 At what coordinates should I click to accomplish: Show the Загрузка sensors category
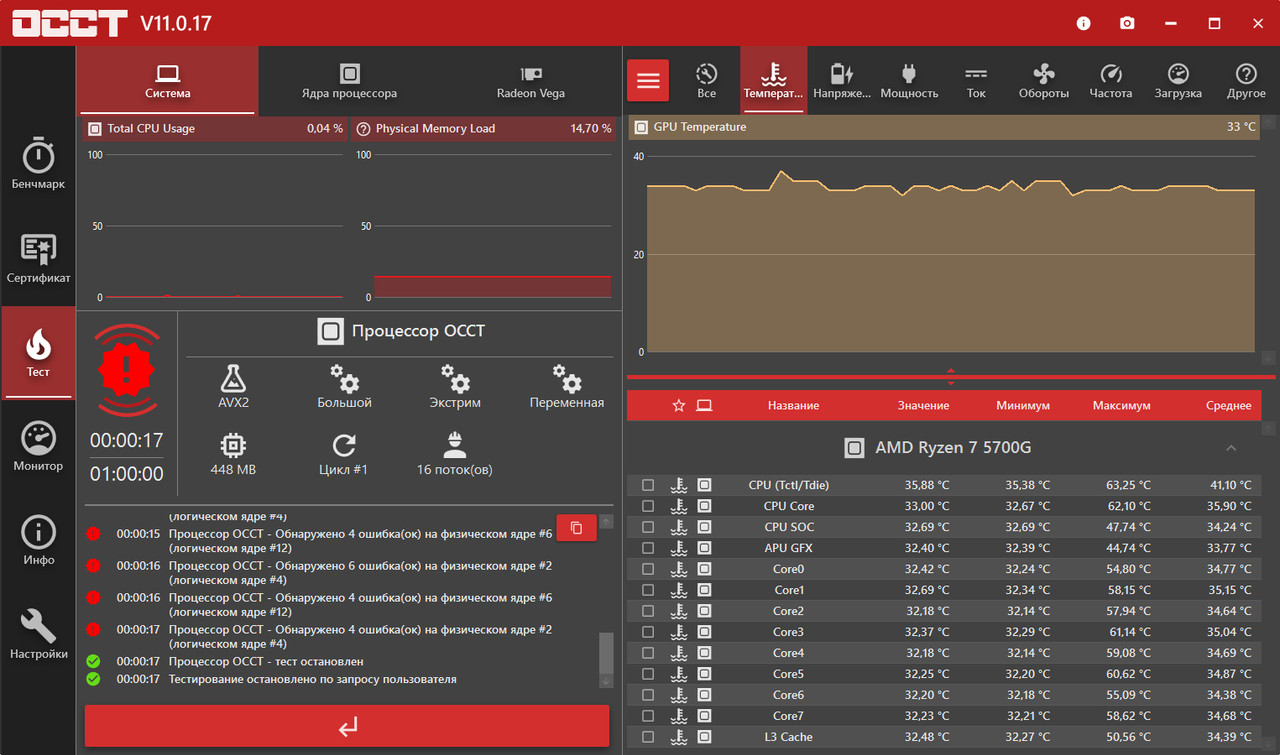(1178, 80)
